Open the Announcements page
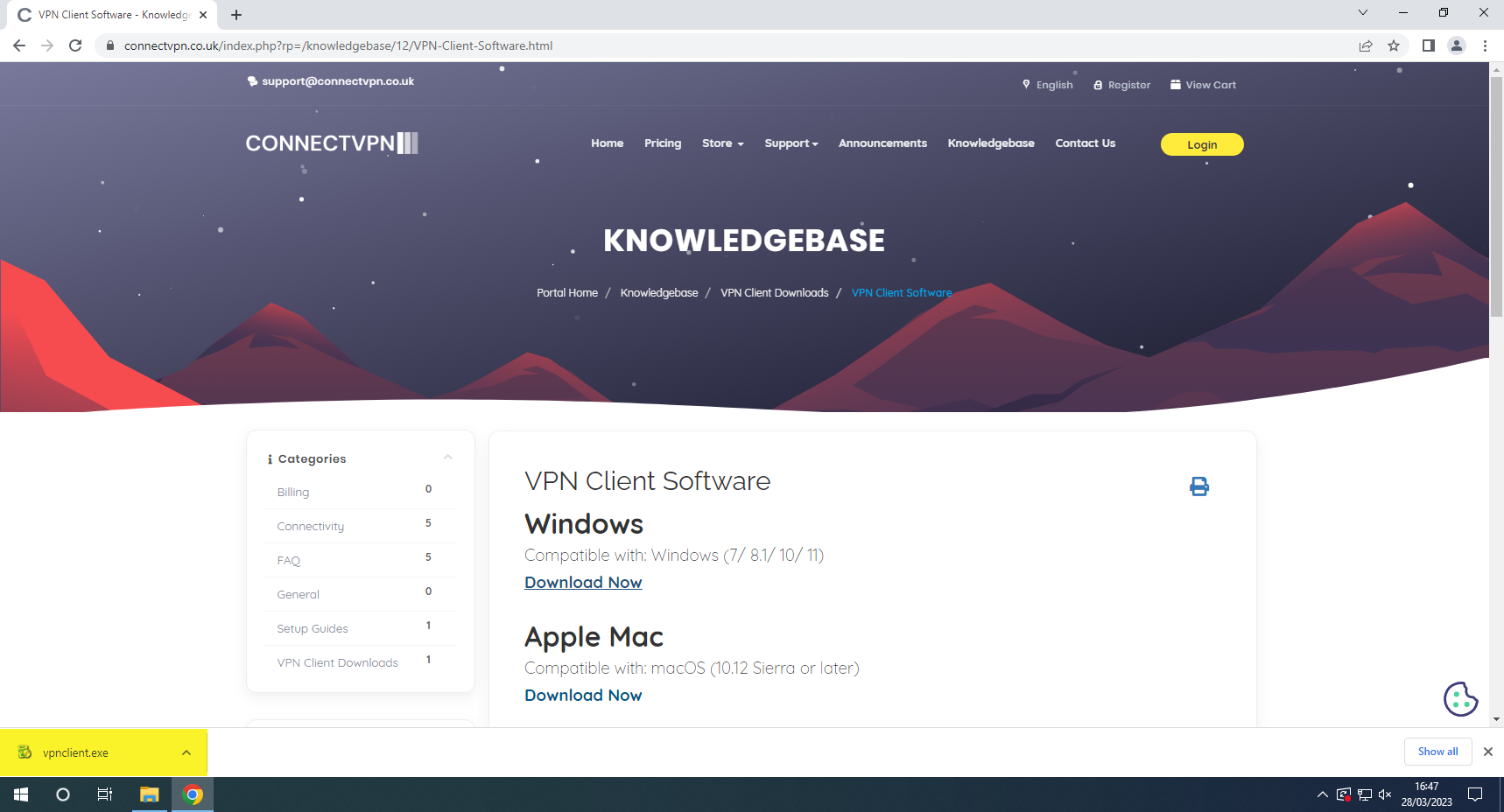Viewport: 1504px width, 812px height. click(882, 143)
